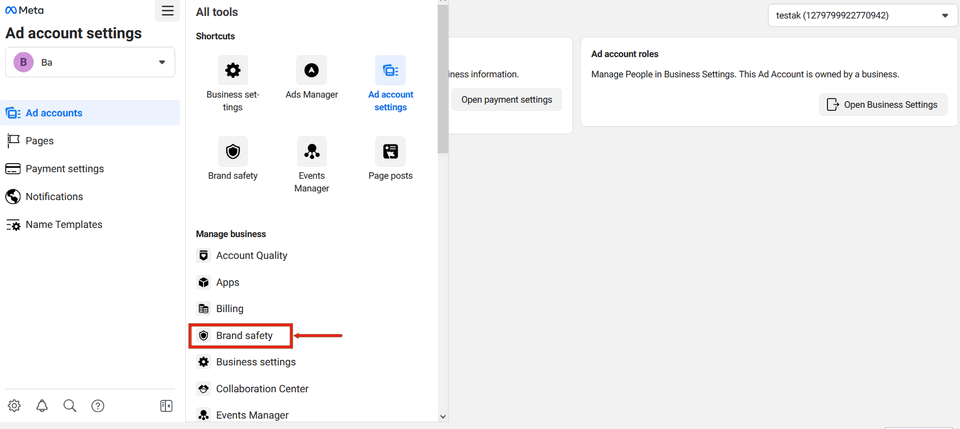Viewport: 960px width, 429px height.
Task: Click the search magnifier icon
Action: click(70, 406)
